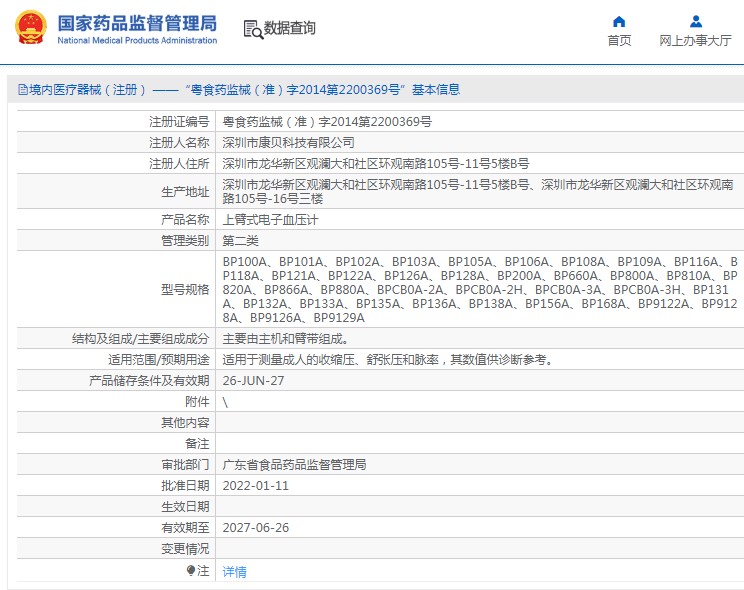744x590 pixels.
Task: Select value 主要由主机和臂带组成。
Action: click(x=286, y=339)
